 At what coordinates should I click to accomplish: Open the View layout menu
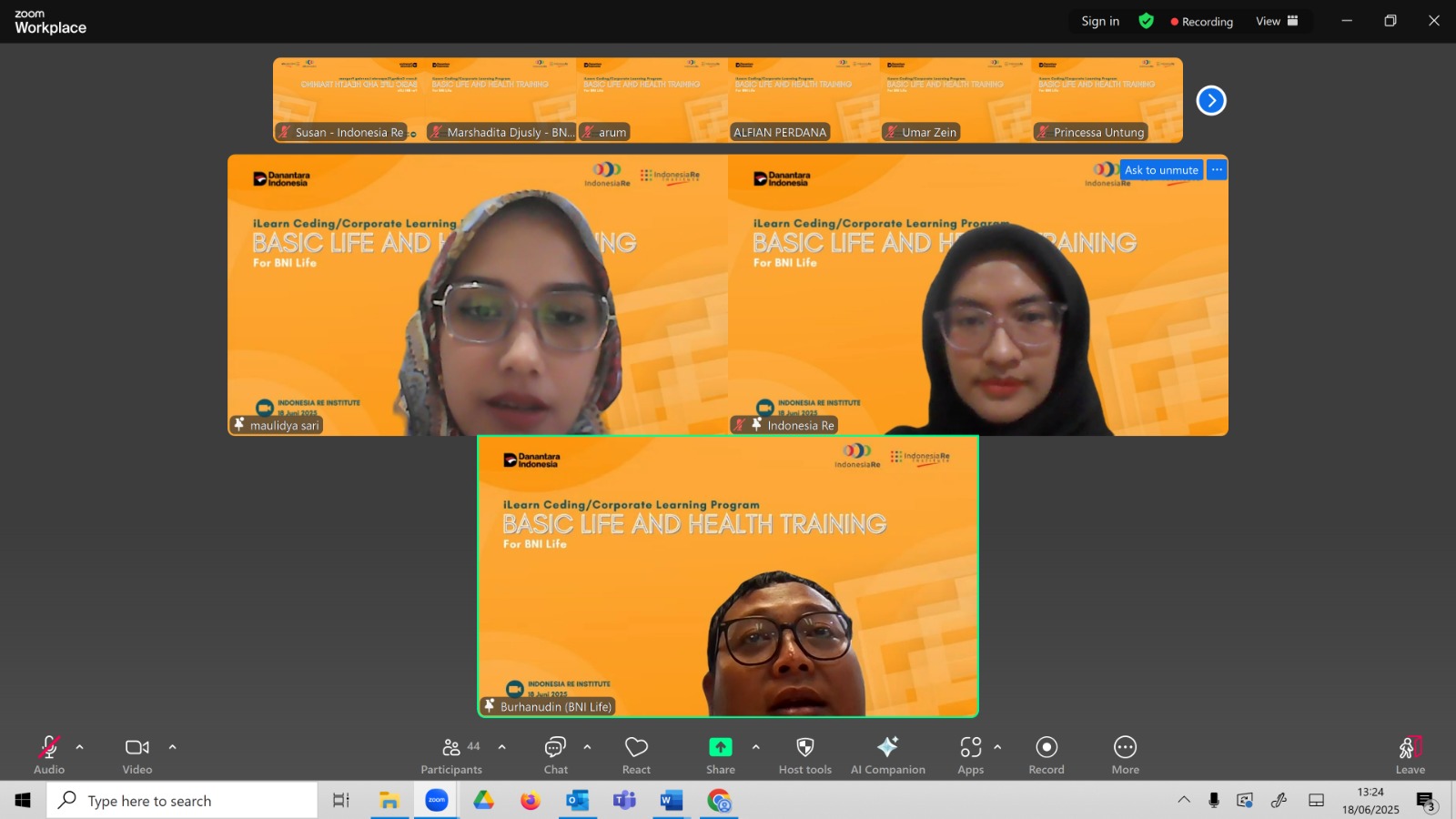point(1277,21)
